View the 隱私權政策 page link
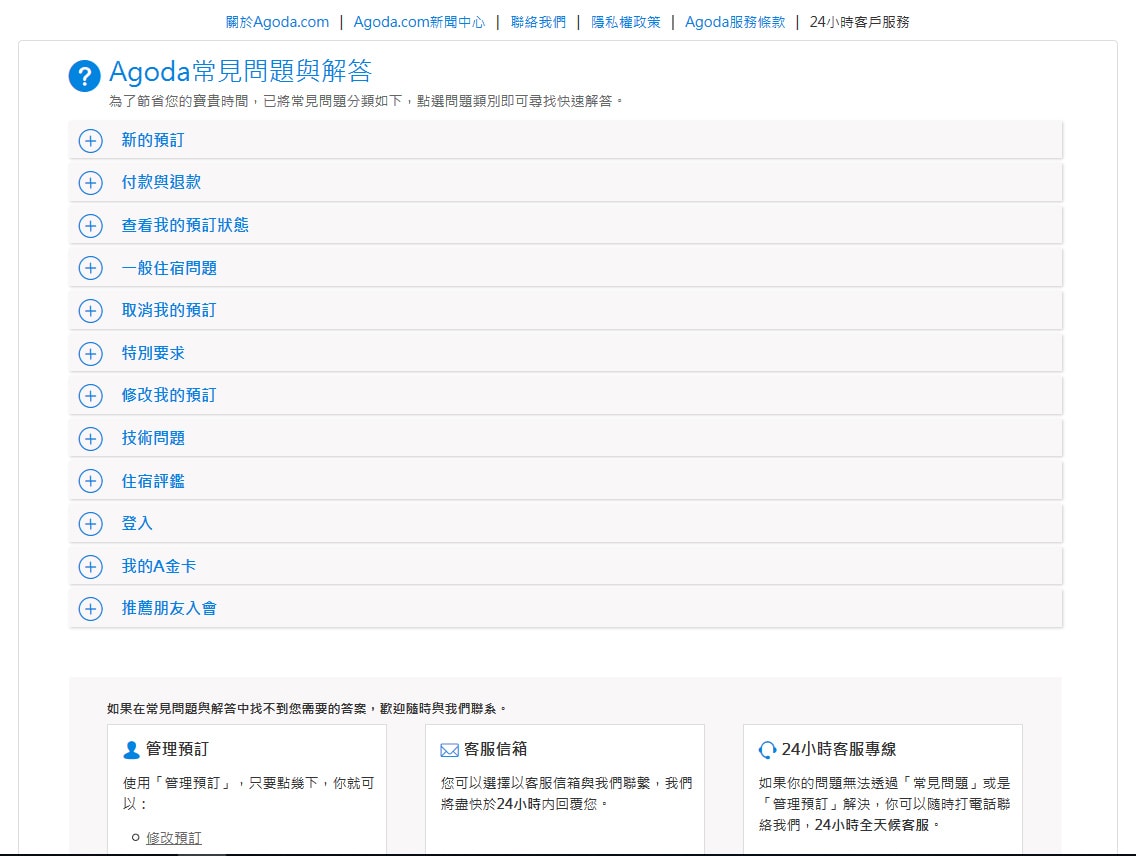1136x856 pixels. click(x=626, y=22)
